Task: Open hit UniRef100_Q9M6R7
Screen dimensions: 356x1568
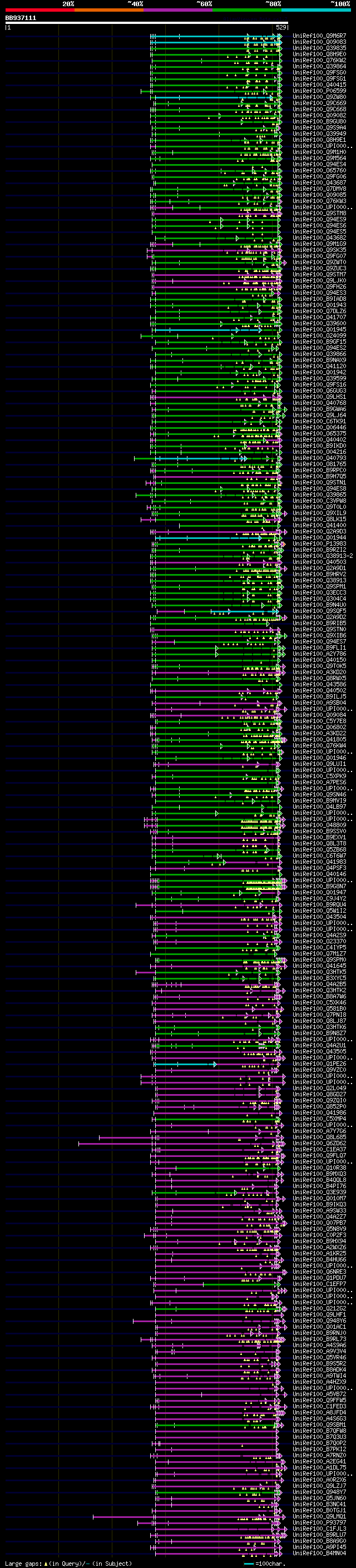Action: tap(319, 36)
